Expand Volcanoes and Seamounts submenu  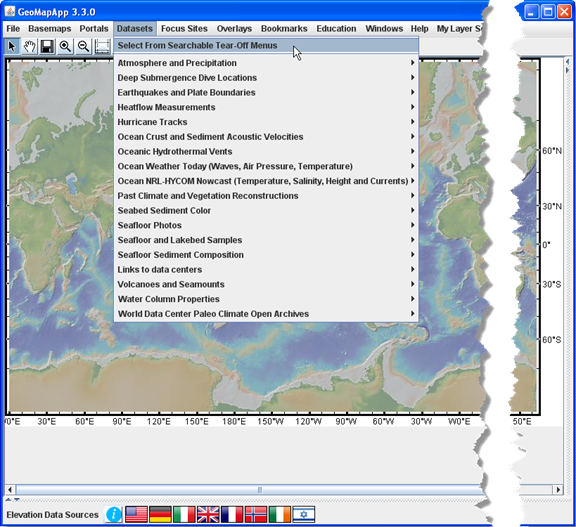pos(266,284)
